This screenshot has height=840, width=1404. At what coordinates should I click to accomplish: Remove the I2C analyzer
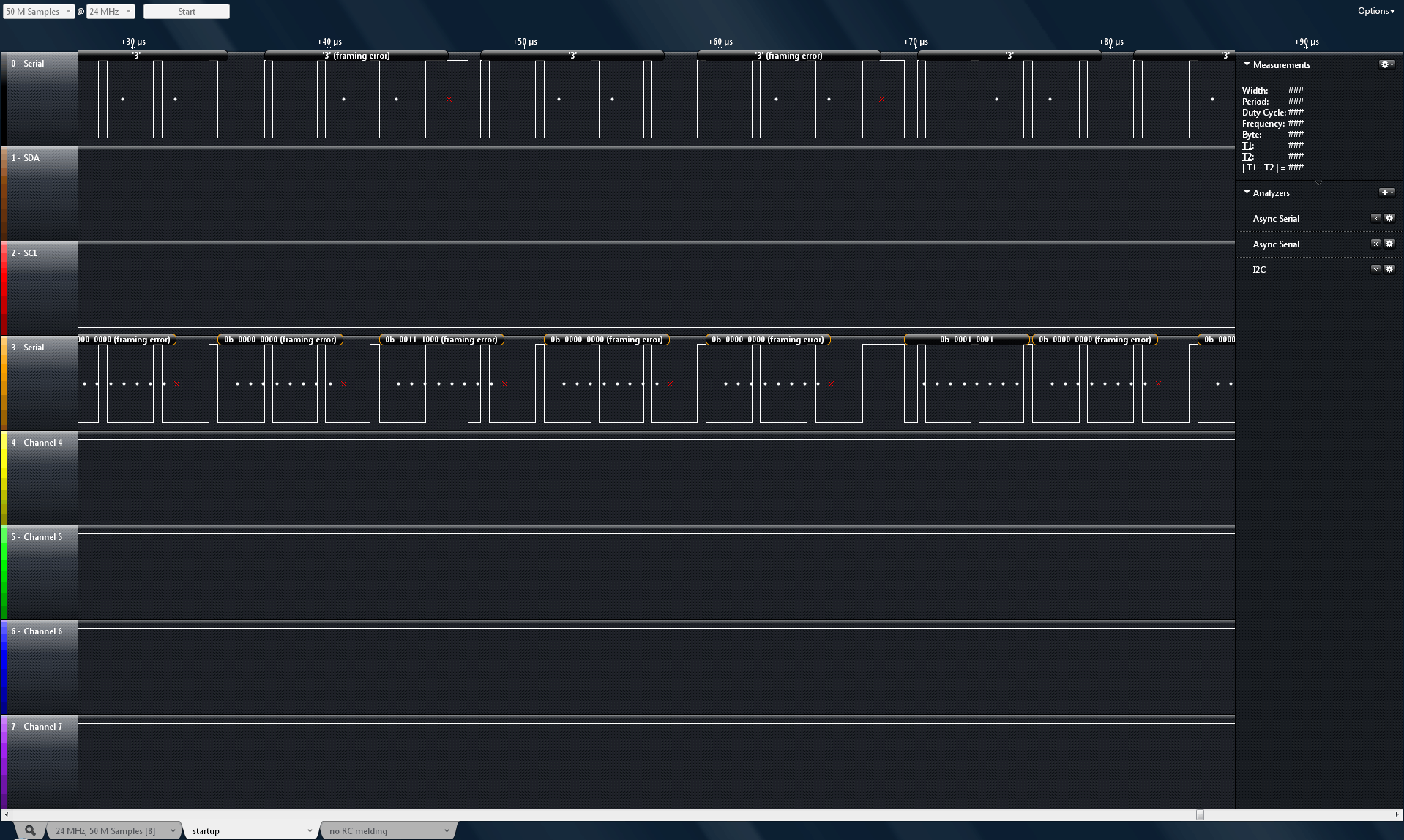tap(1375, 269)
